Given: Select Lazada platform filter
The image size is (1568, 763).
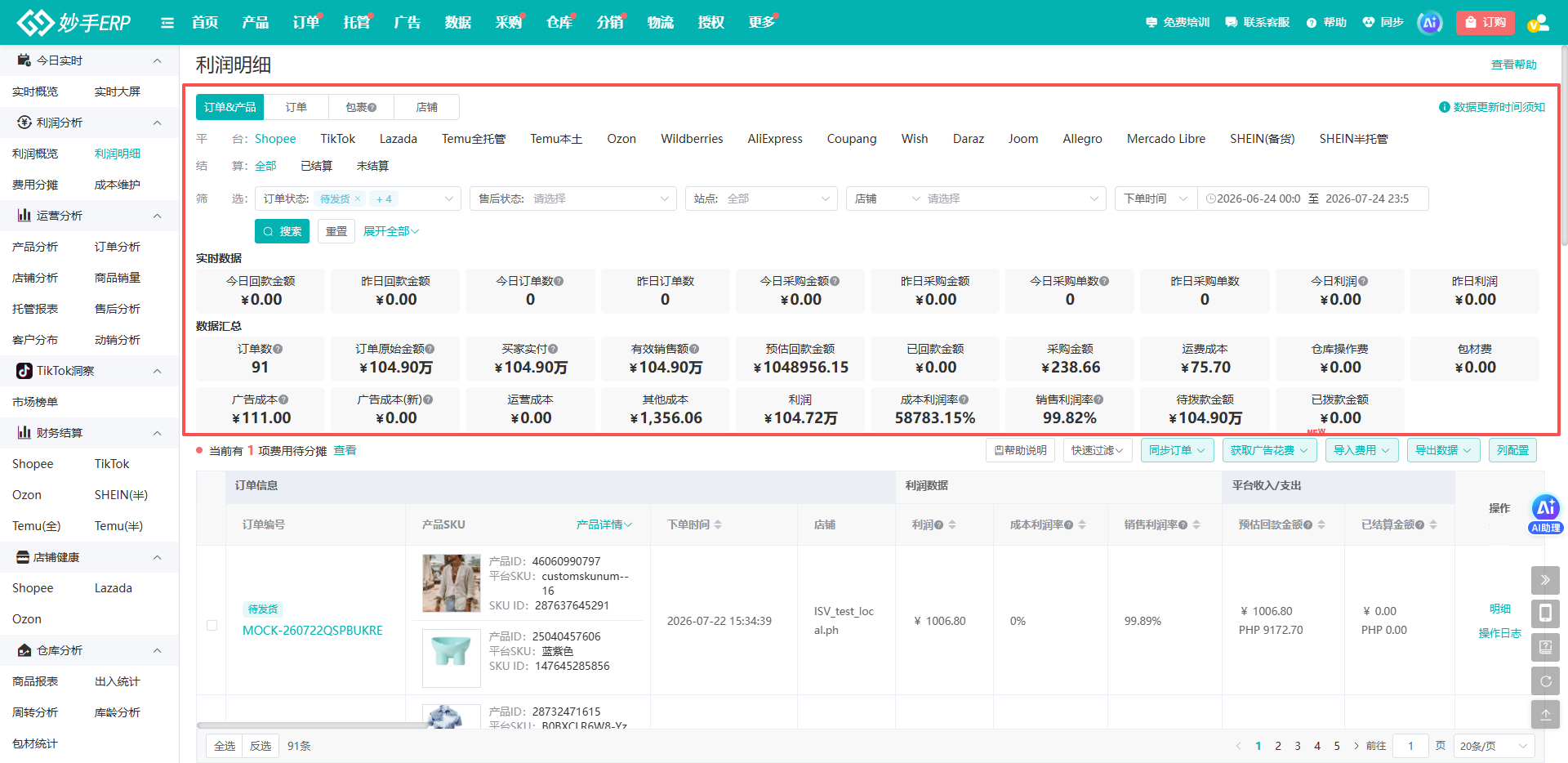Looking at the screenshot, I should click(x=398, y=139).
